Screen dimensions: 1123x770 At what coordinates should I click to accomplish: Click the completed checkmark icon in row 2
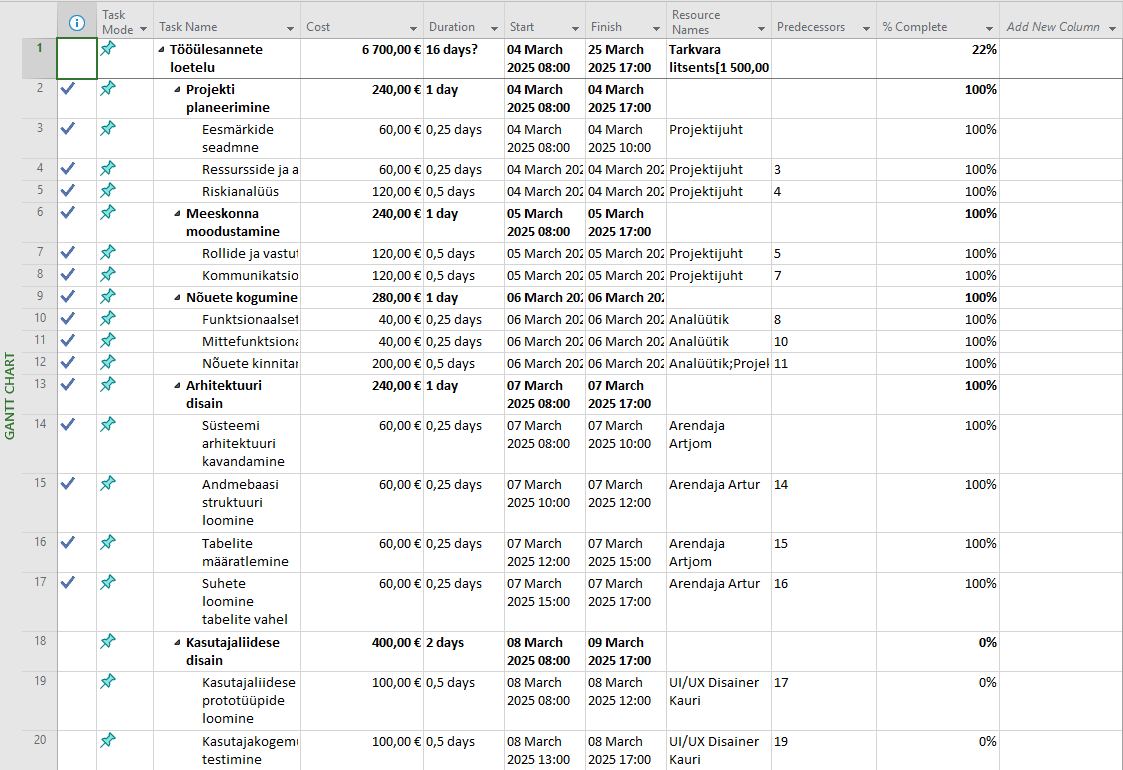[68, 89]
